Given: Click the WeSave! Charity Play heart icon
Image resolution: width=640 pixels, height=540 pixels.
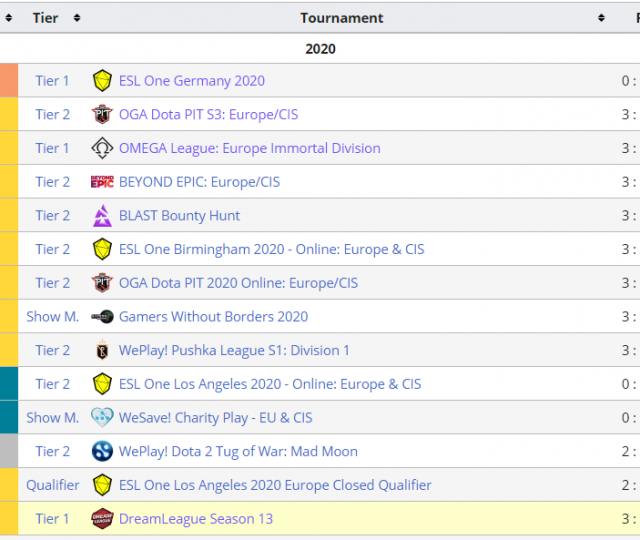Looking at the screenshot, I should click(102, 418).
